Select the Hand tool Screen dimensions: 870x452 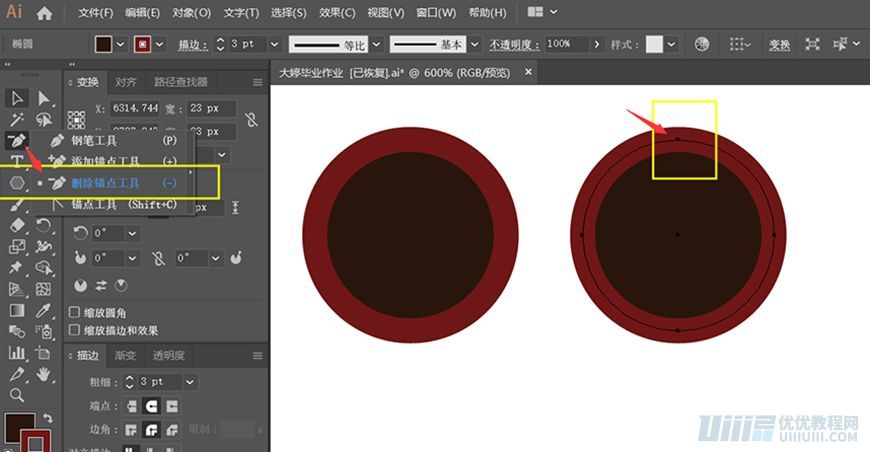pyautogui.click(x=43, y=374)
